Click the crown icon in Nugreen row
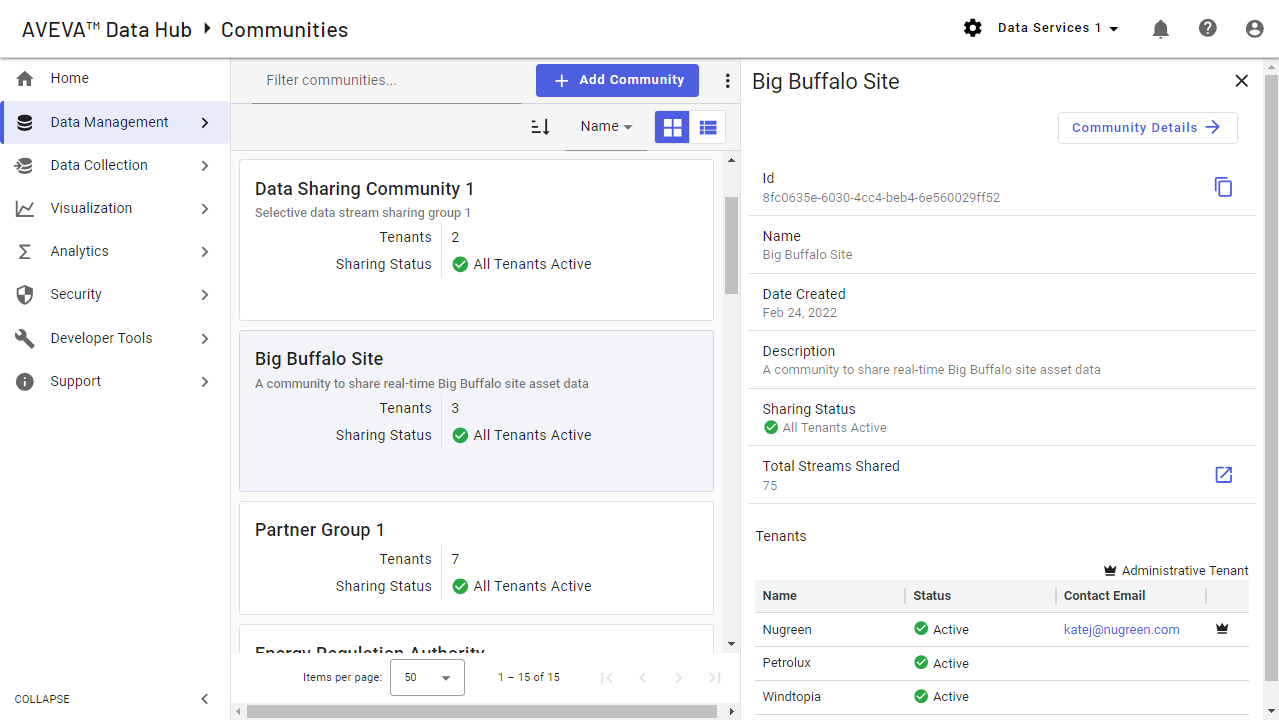Image resolution: width=1279 pixels, height=720 pixels. click(1221, 629)
